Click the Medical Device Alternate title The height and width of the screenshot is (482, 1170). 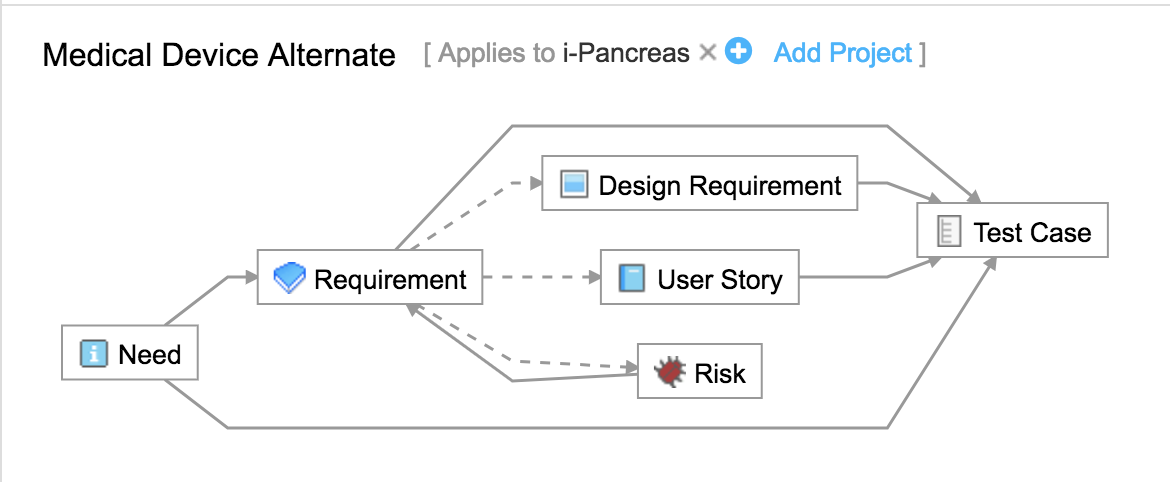tap(219, 55)
